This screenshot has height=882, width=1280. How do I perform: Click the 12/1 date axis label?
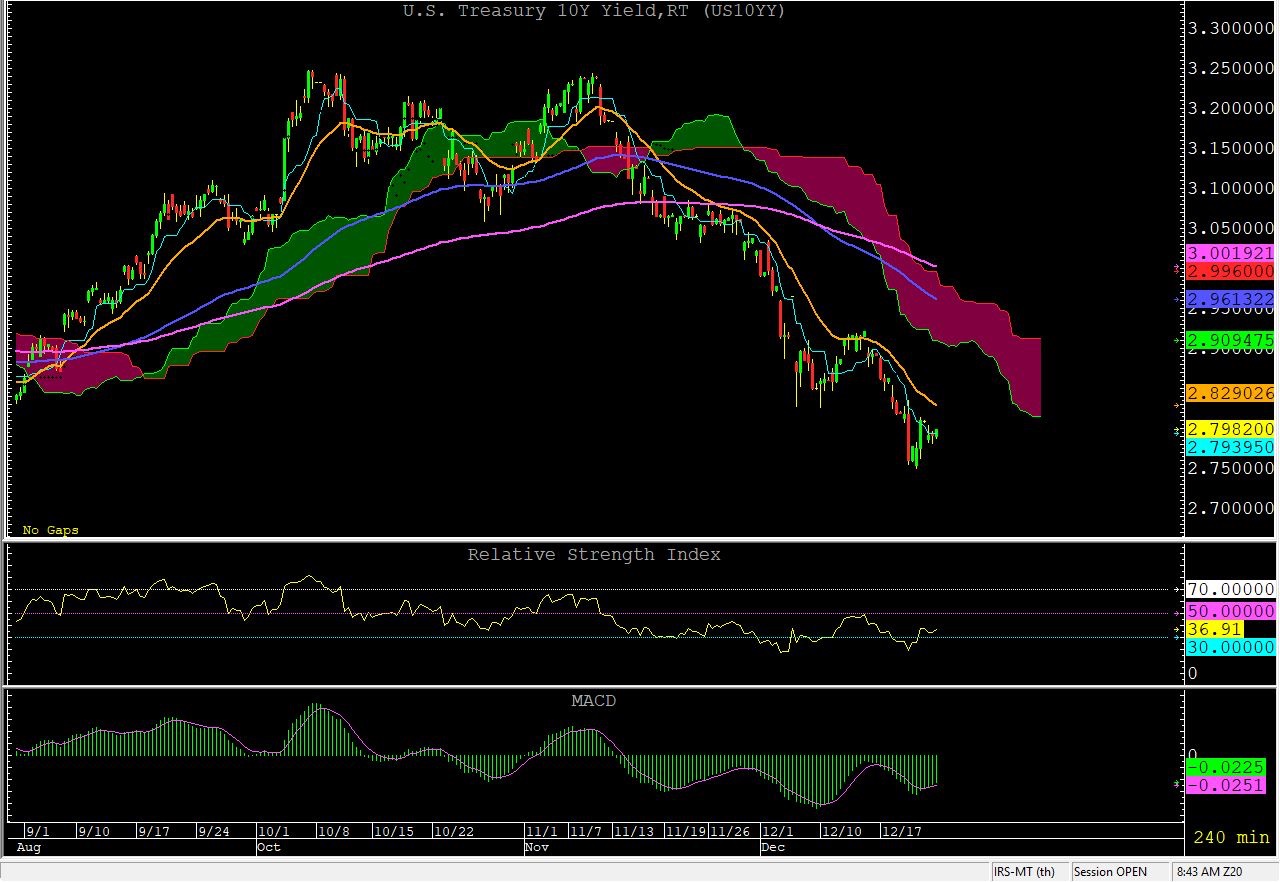point(777,832)
